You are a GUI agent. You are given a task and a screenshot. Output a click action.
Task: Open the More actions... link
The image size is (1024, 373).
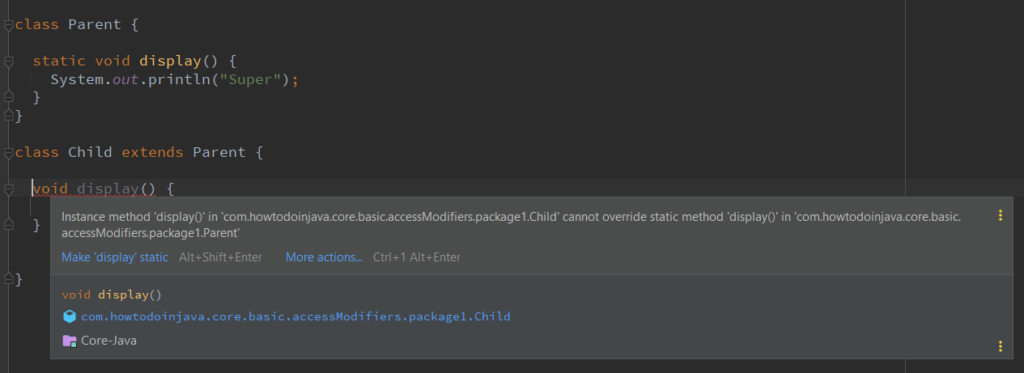coord(324,257)
